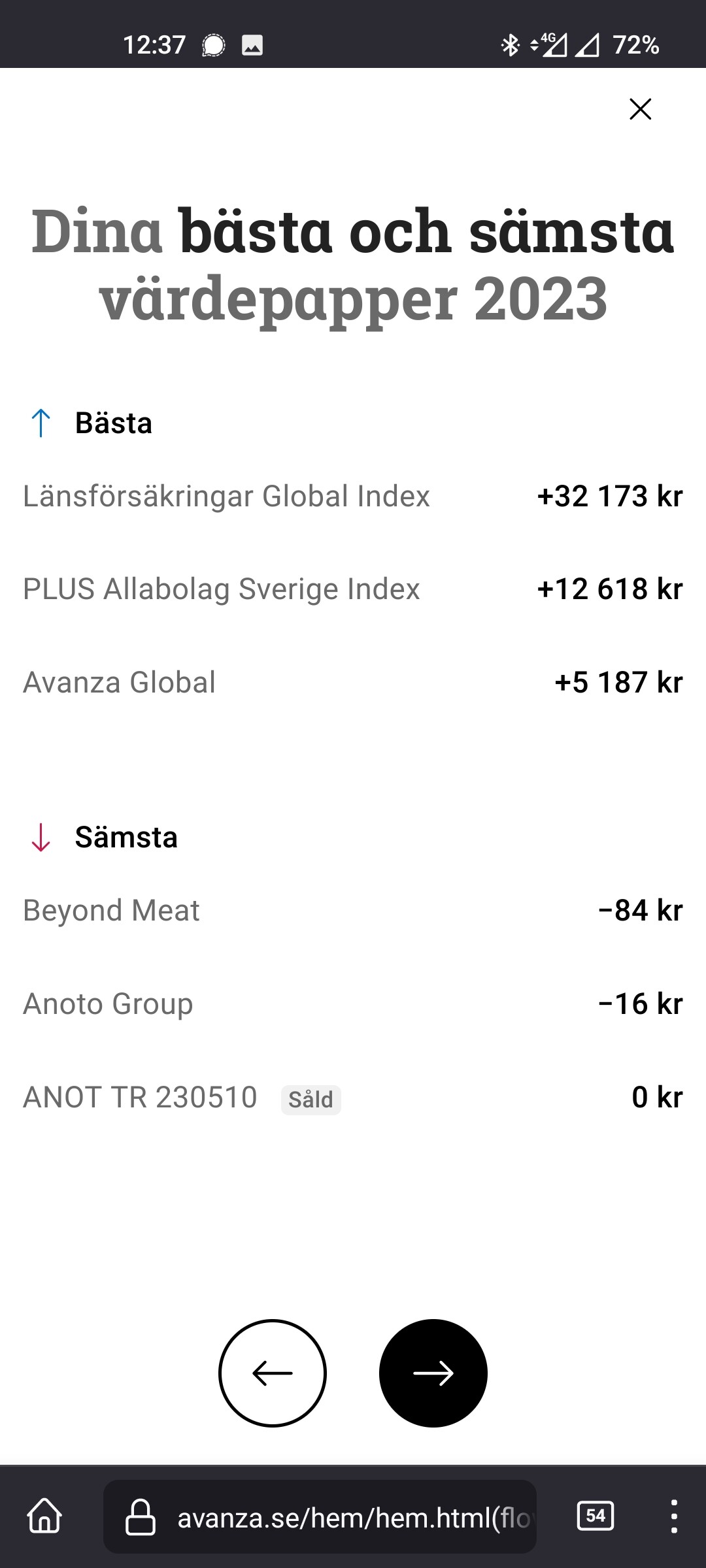Screen dimensions: 706x1568
Task: Tap the avanza.se address bar
Action: tap(353, 1516)
